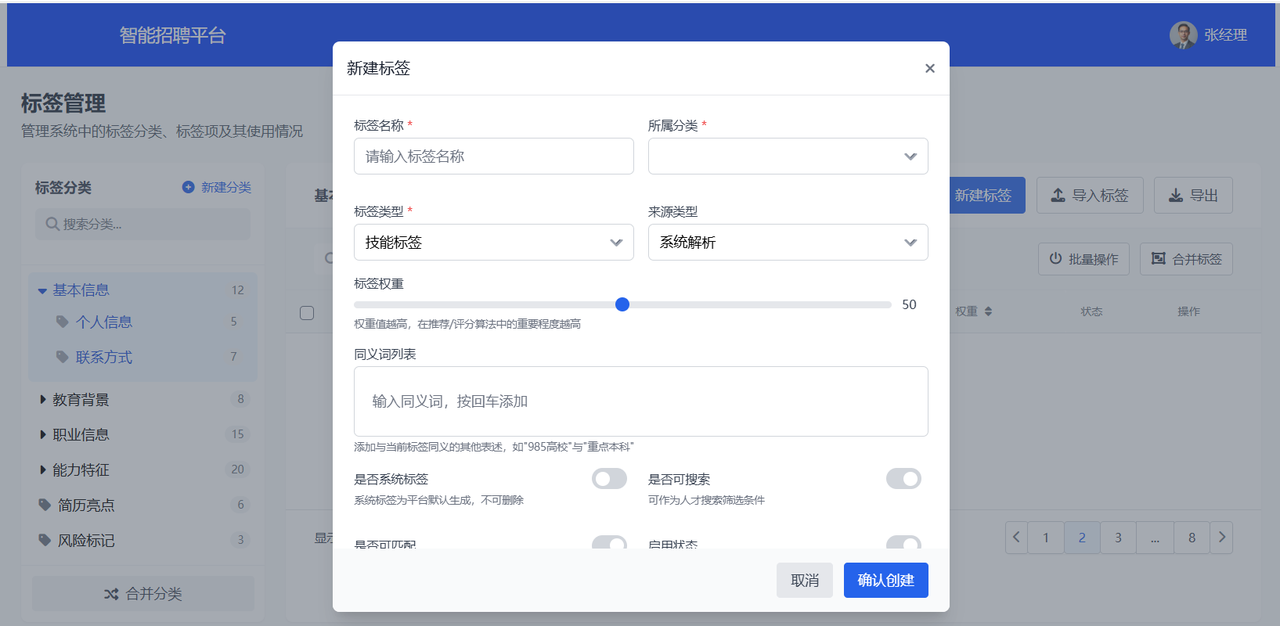Click the 批量操作 button
This screenshot has height=626, width=1280.
[x=1084, y=259]
